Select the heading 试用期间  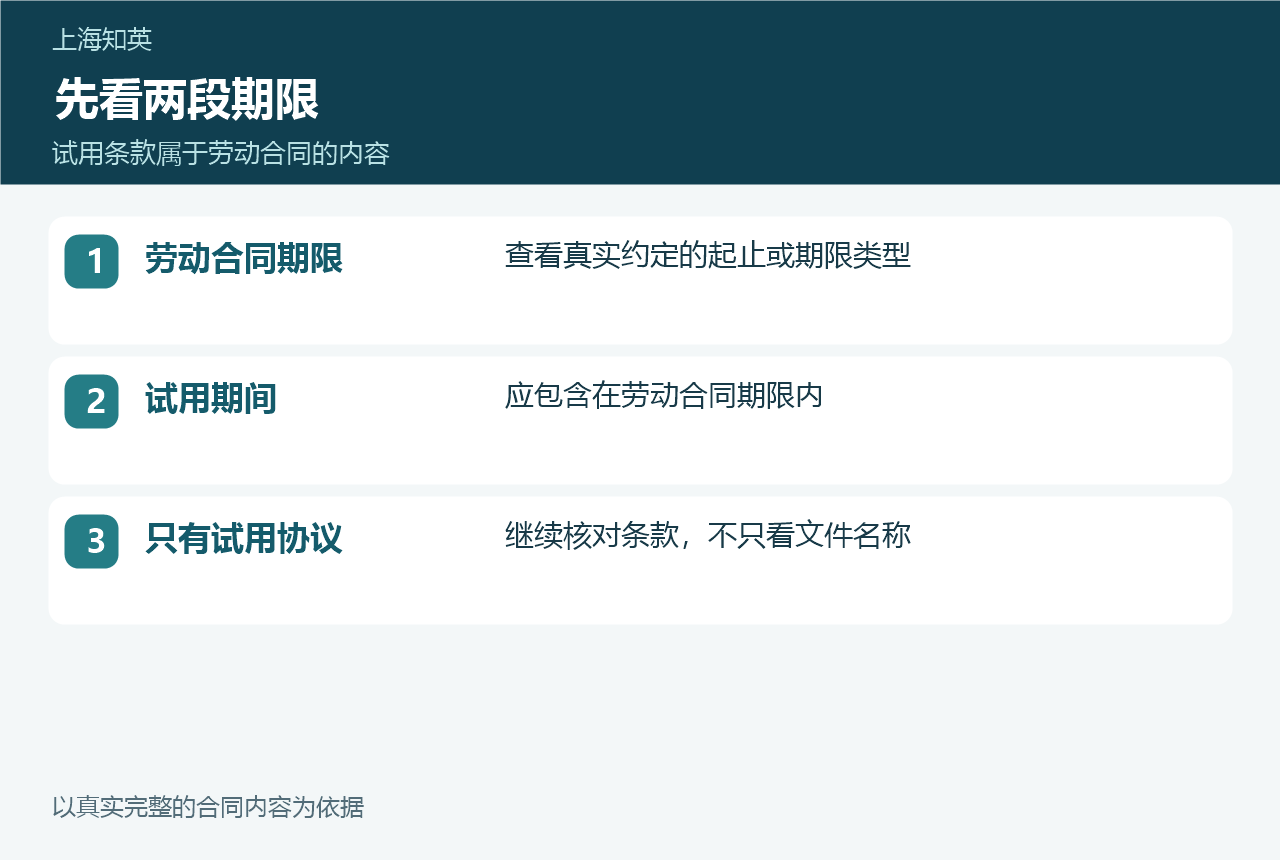click(211, 399)
